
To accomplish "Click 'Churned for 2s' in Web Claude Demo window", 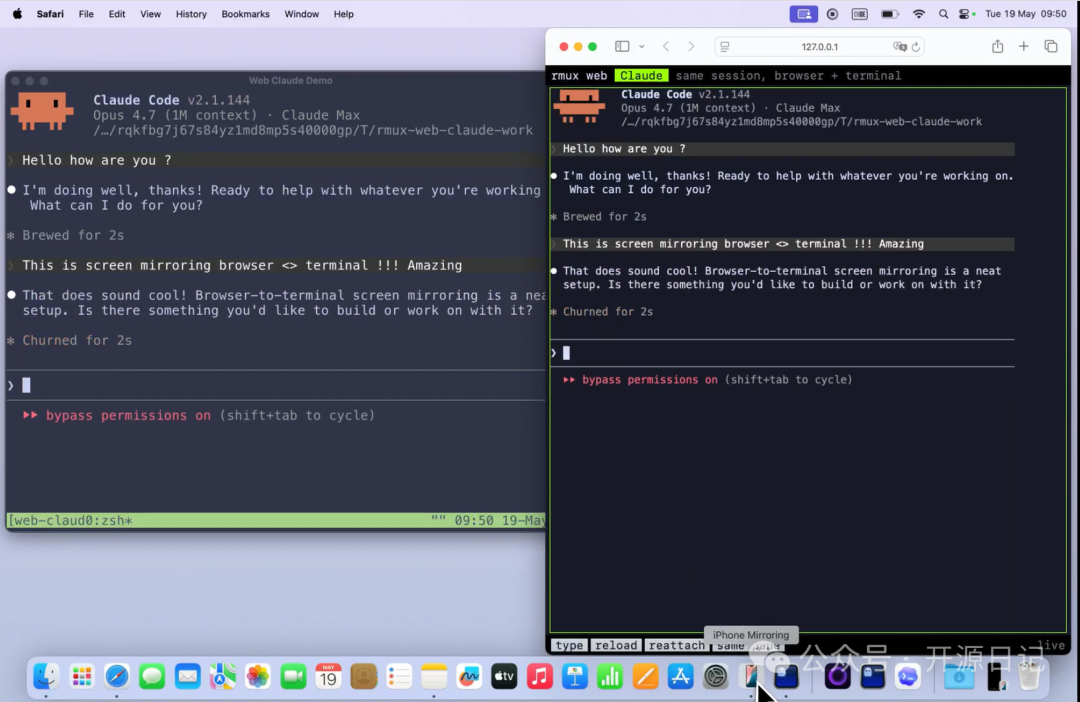I will [76, 340].
